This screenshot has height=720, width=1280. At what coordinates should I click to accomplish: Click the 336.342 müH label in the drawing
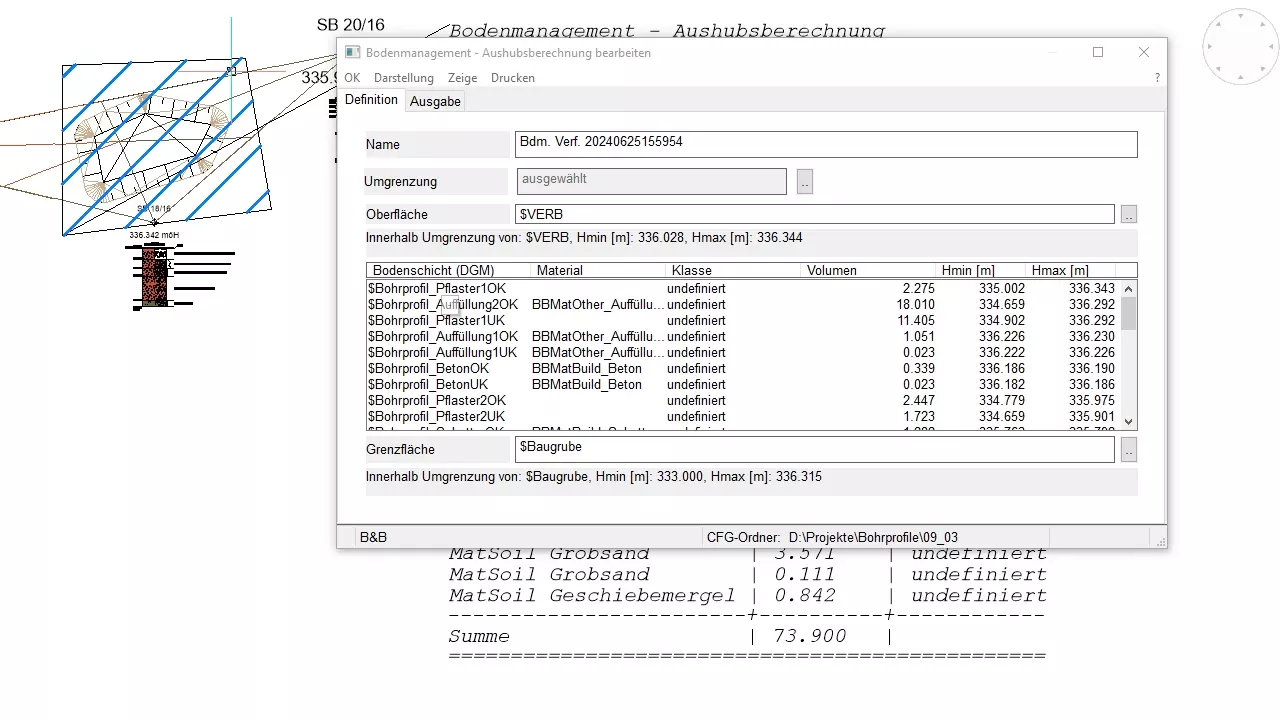(154, 235)
